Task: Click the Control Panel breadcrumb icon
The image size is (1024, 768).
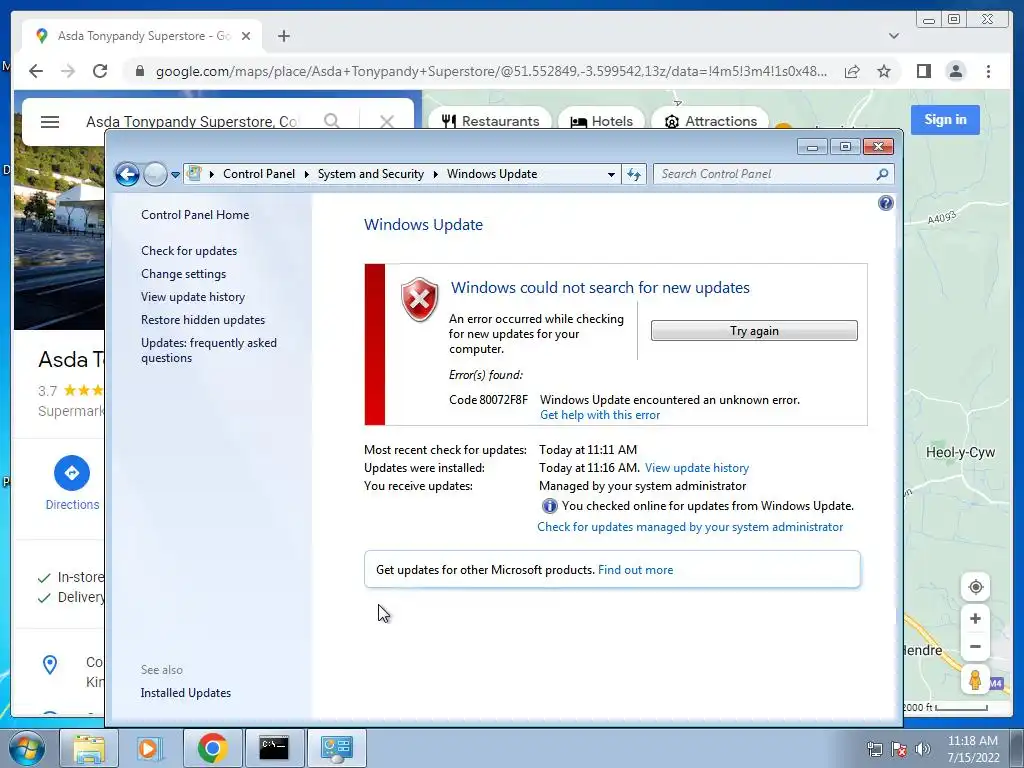Action: (x=194, y=174)
